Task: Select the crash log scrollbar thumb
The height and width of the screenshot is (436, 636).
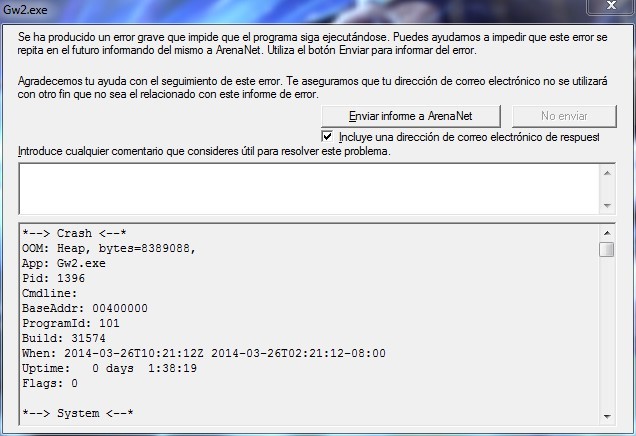Action: click(607, 249)
